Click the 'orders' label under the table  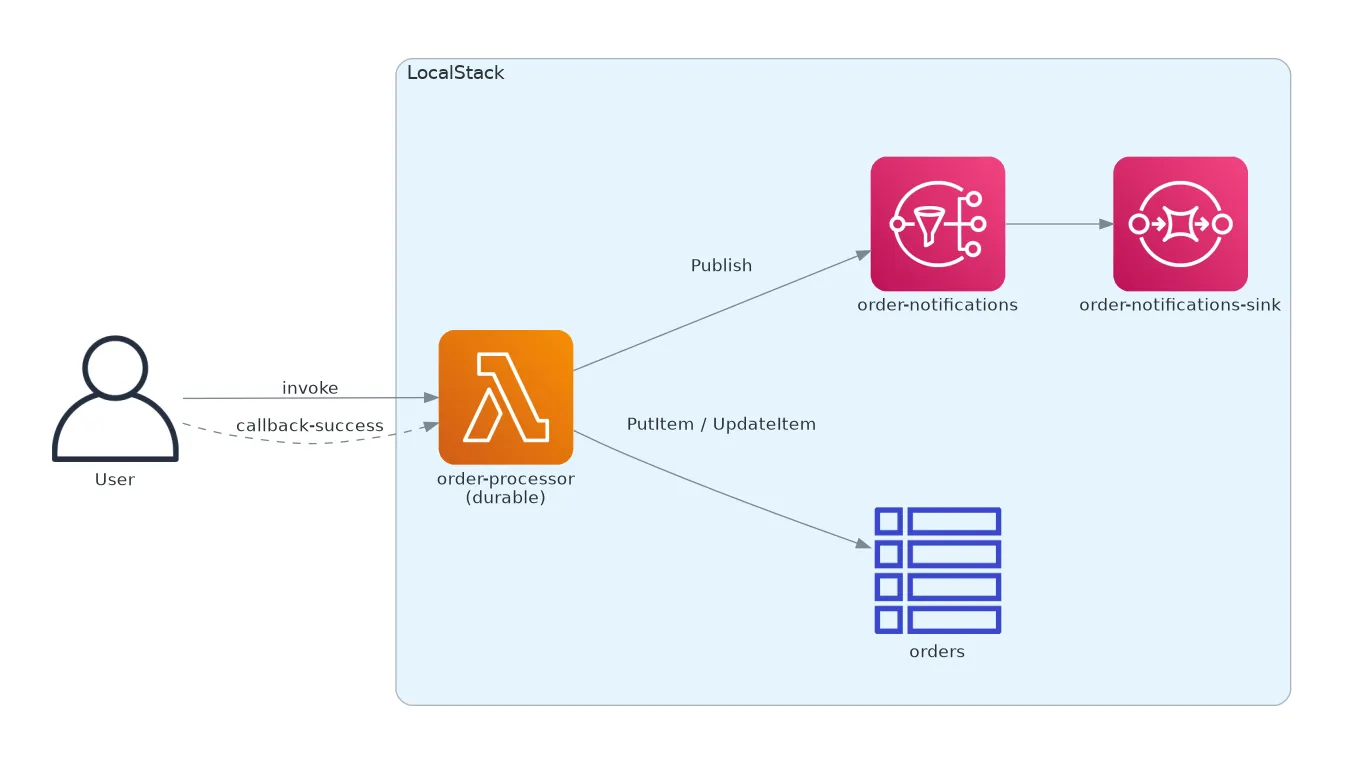(x=937, y=652)
